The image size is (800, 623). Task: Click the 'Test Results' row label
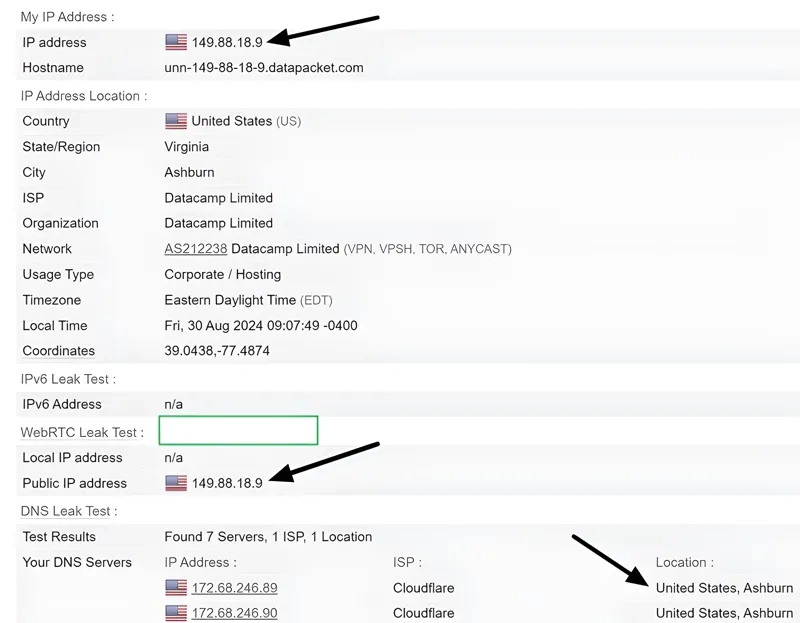click(59, 537)
